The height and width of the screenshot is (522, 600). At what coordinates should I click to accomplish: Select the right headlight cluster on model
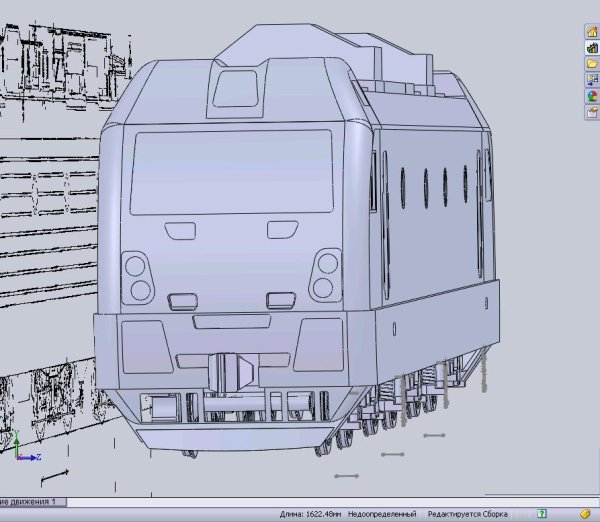tap(325, 276)
